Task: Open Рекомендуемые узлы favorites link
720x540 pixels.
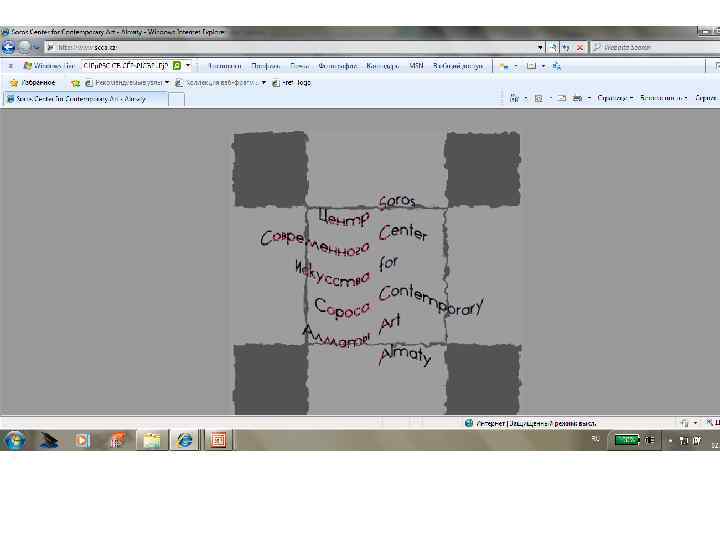Action: [124, 83]
